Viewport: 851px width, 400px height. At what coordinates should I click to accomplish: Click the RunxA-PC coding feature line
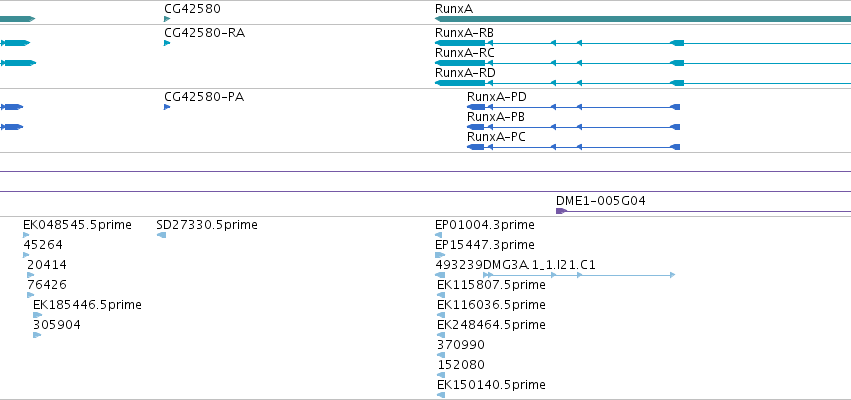pyautogui.click(x=574, y=147)
